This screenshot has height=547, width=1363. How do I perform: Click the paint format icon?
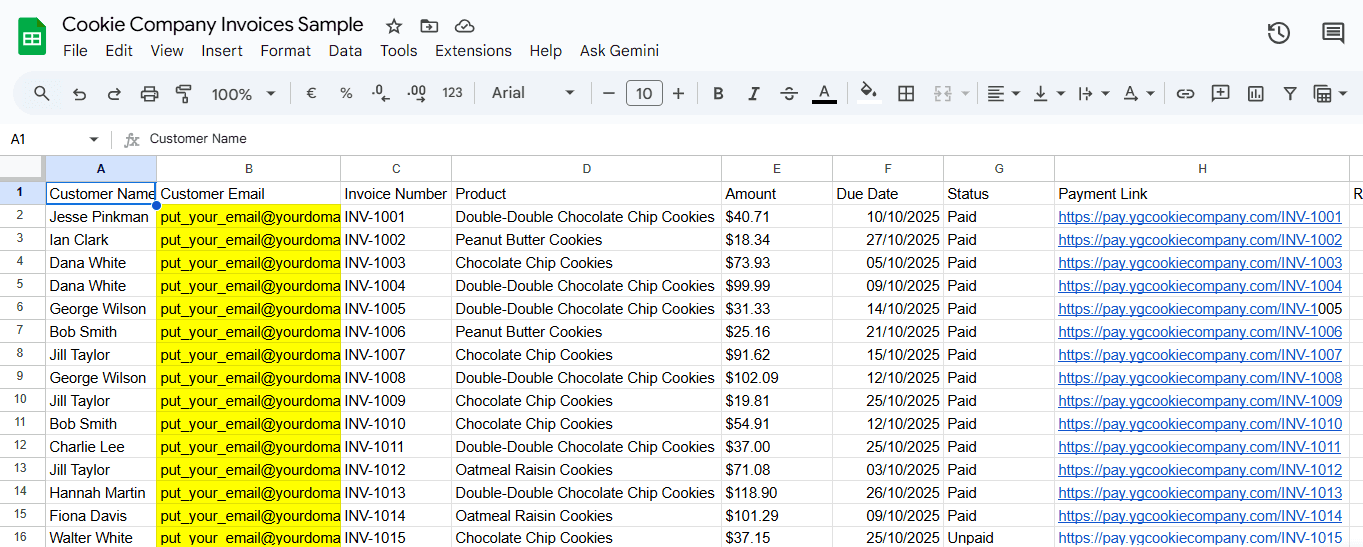click(184, 94)
